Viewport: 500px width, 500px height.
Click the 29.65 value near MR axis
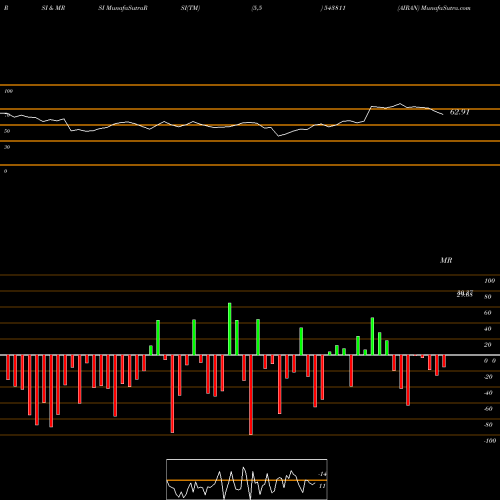(x=465, y=294)
